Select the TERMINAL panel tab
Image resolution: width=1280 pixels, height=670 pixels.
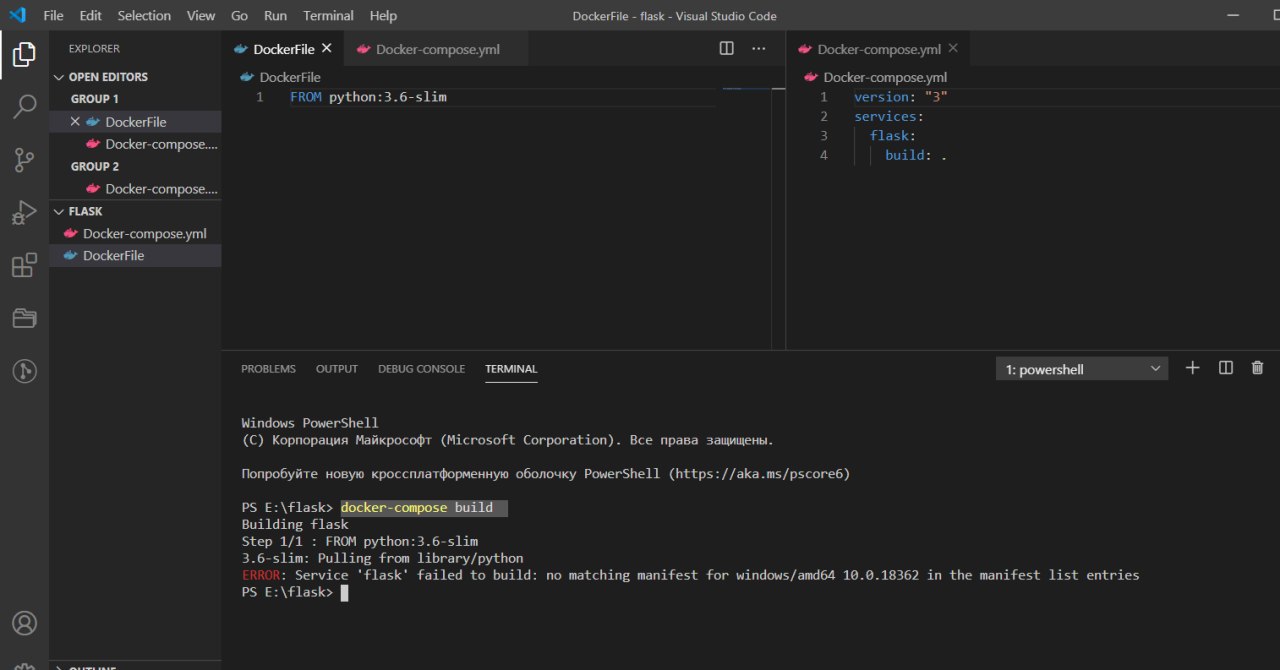[511, 369]
